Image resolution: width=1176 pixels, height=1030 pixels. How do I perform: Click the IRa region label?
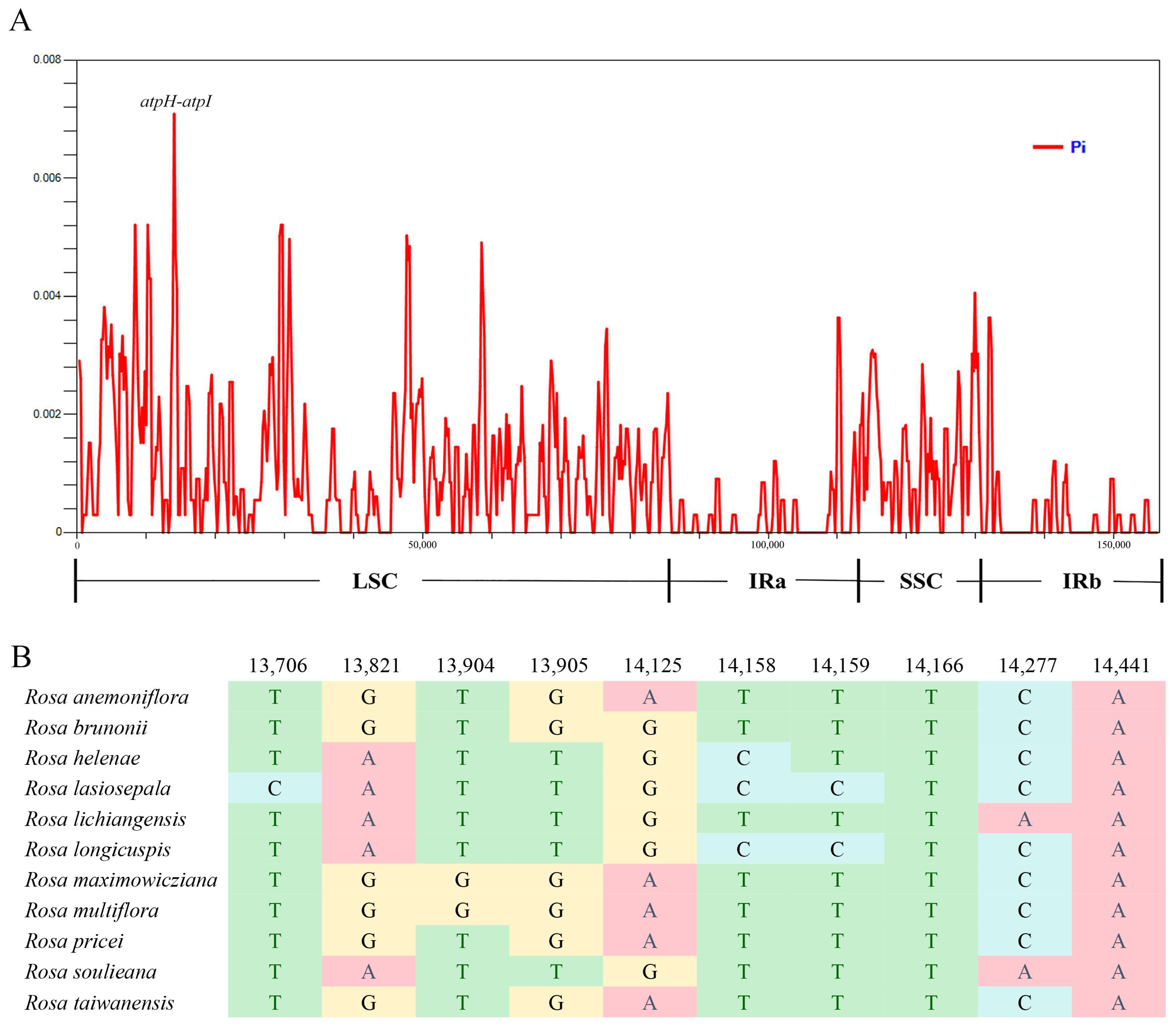(767, 581)
